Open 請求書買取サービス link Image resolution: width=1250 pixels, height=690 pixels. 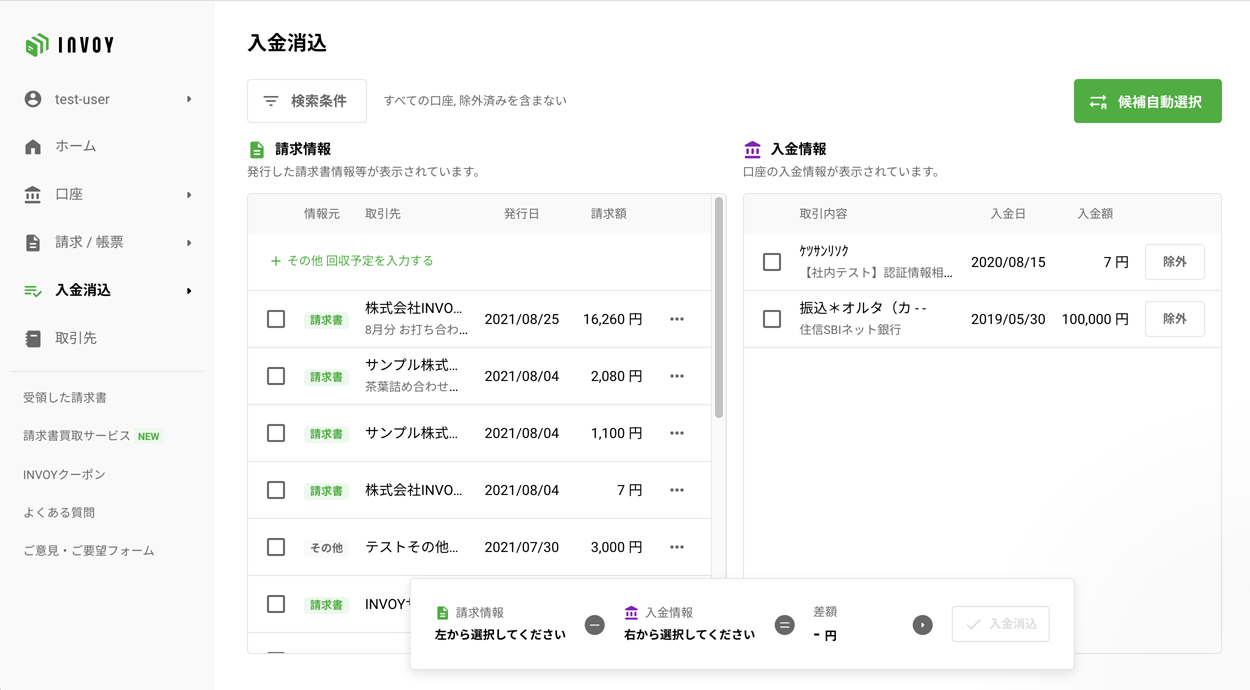(x=77, y=436)
